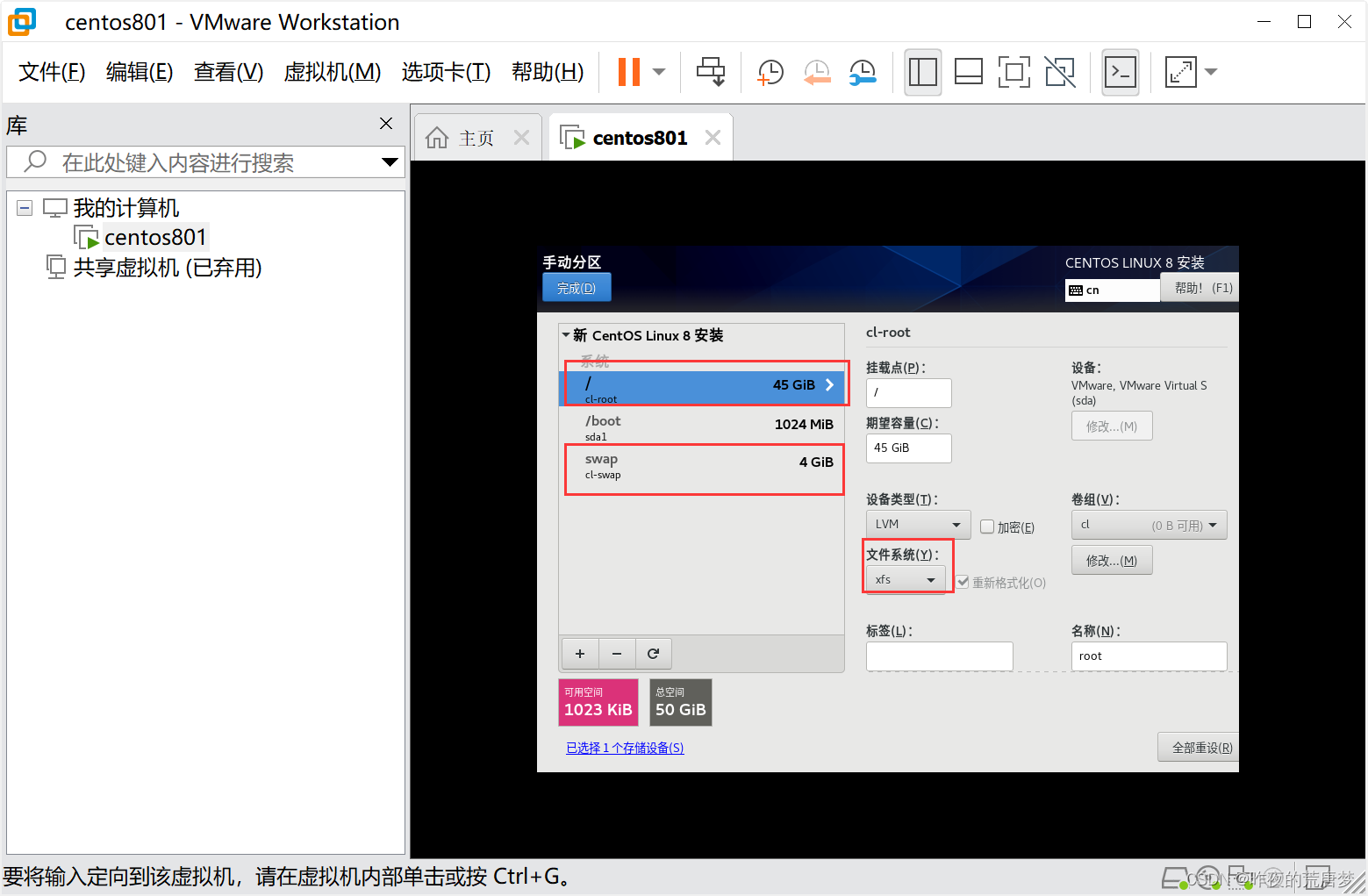Click the 挂载点 mount point field
This screenshot has width=1368, height=896.
point(909,393)
